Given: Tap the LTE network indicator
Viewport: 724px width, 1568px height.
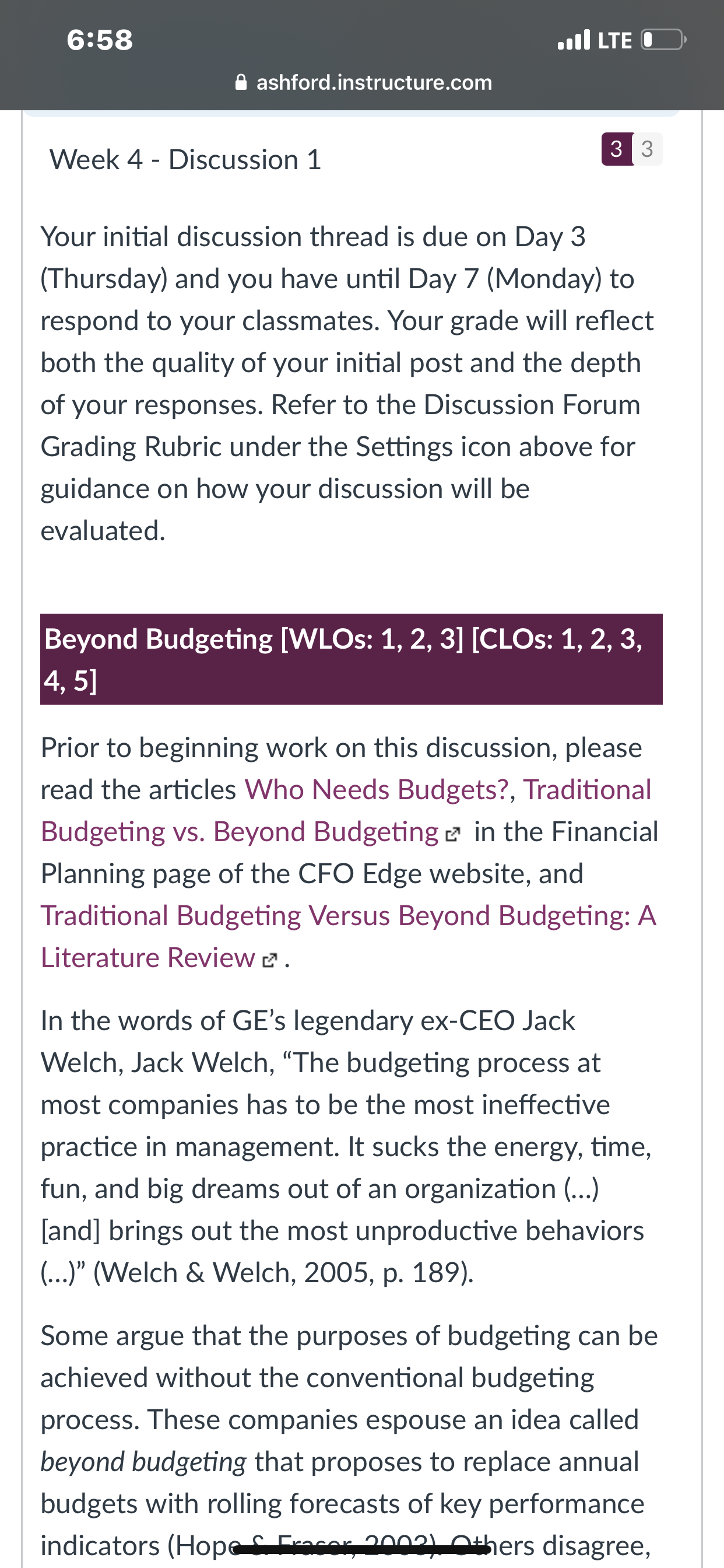Looking at the screenshot, I should (615, 40).
